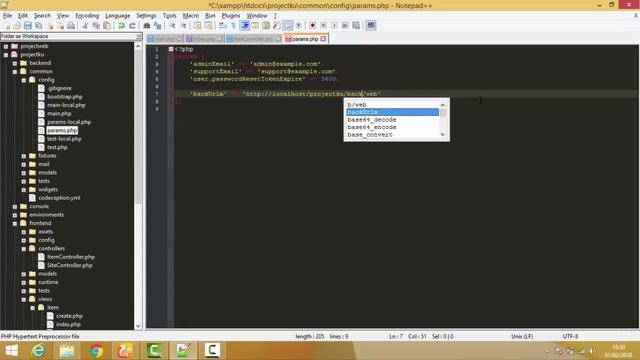
Task: Open the Language menu
Action: [118, 16]
